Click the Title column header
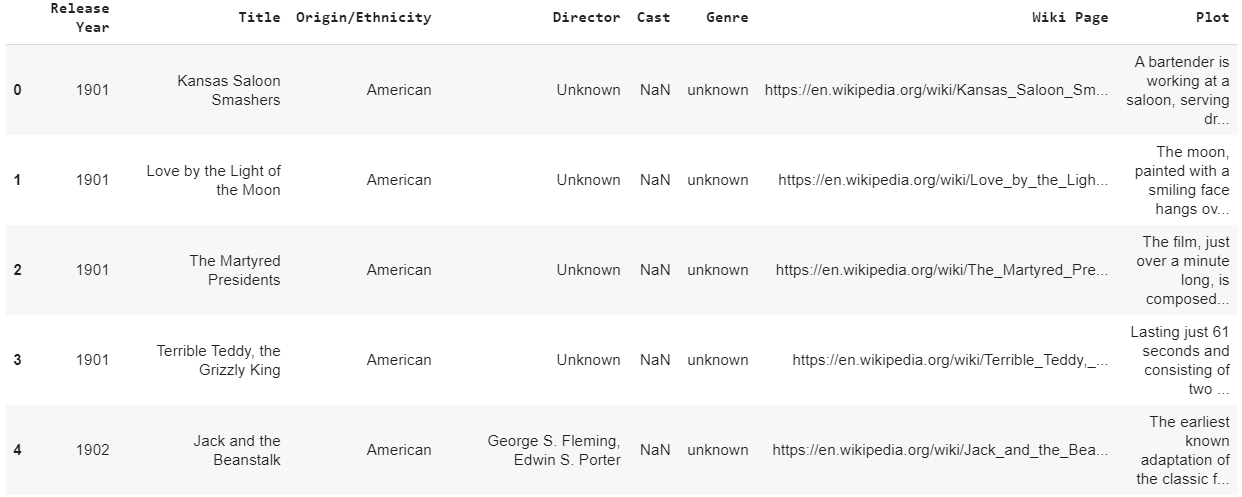The width and height of the screenshot is (1242, 497). 259,18
